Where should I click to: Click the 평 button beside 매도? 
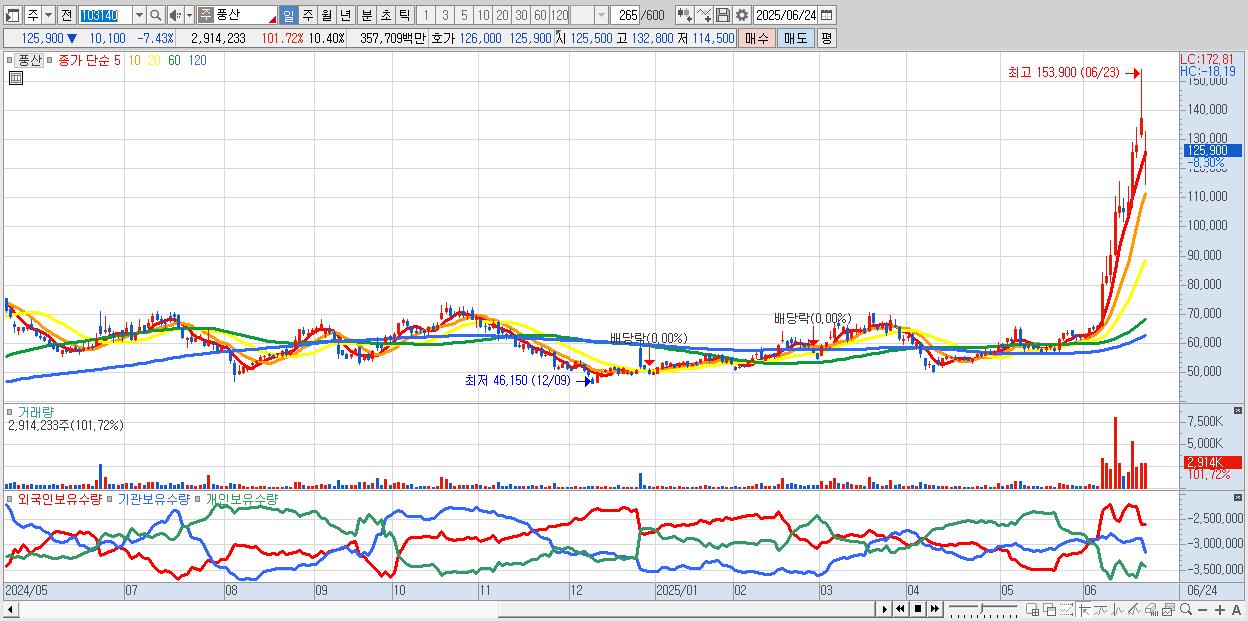point(826,38)
